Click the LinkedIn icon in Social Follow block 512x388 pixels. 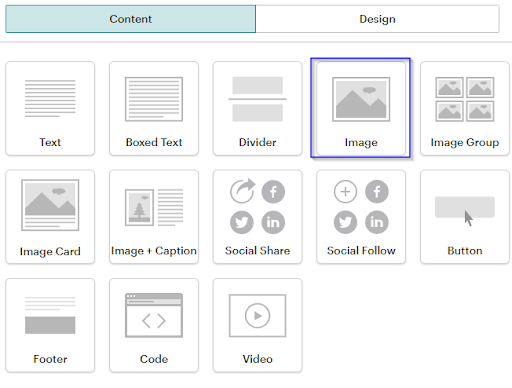377,222
